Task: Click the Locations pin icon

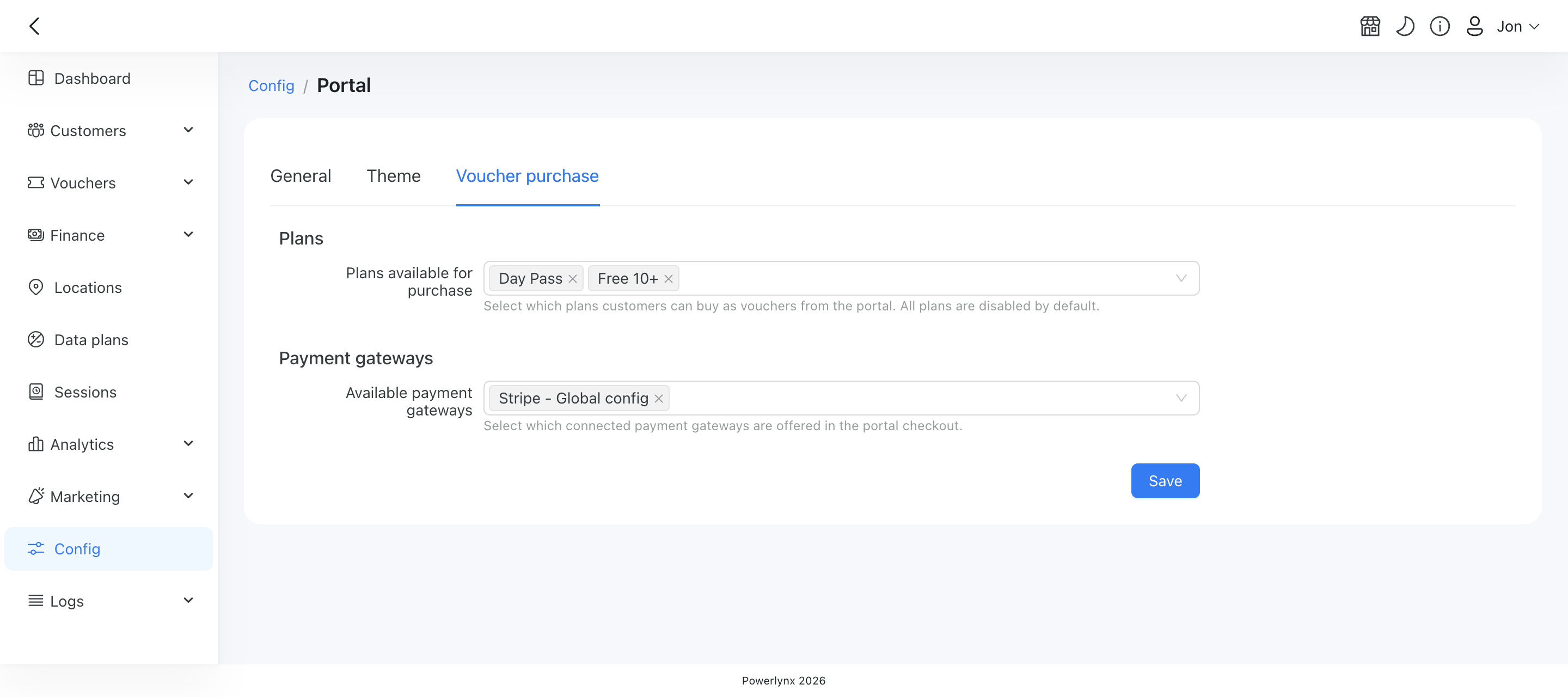Action: coord(36,288)
